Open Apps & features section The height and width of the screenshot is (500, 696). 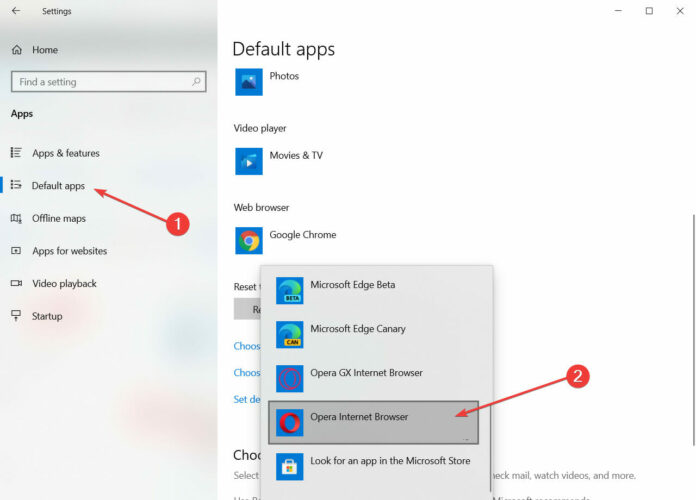pyautogui.click(x=66, y=153)
